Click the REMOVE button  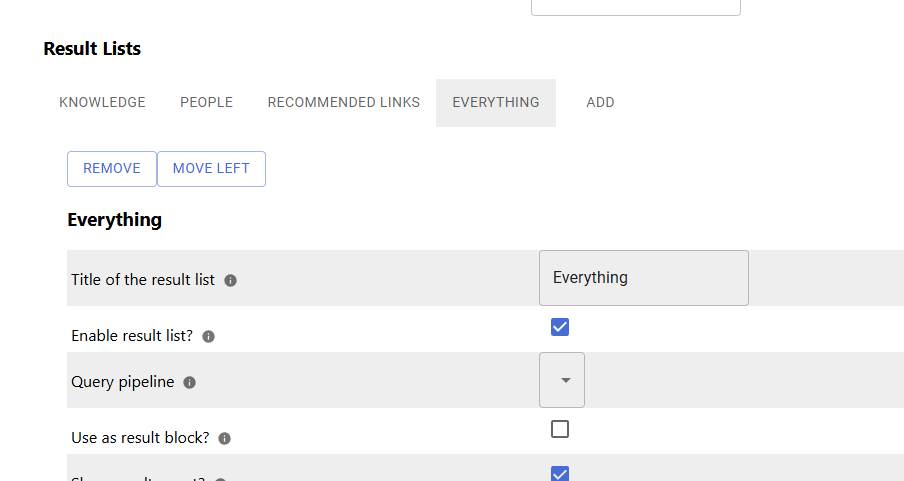[112, 169]
